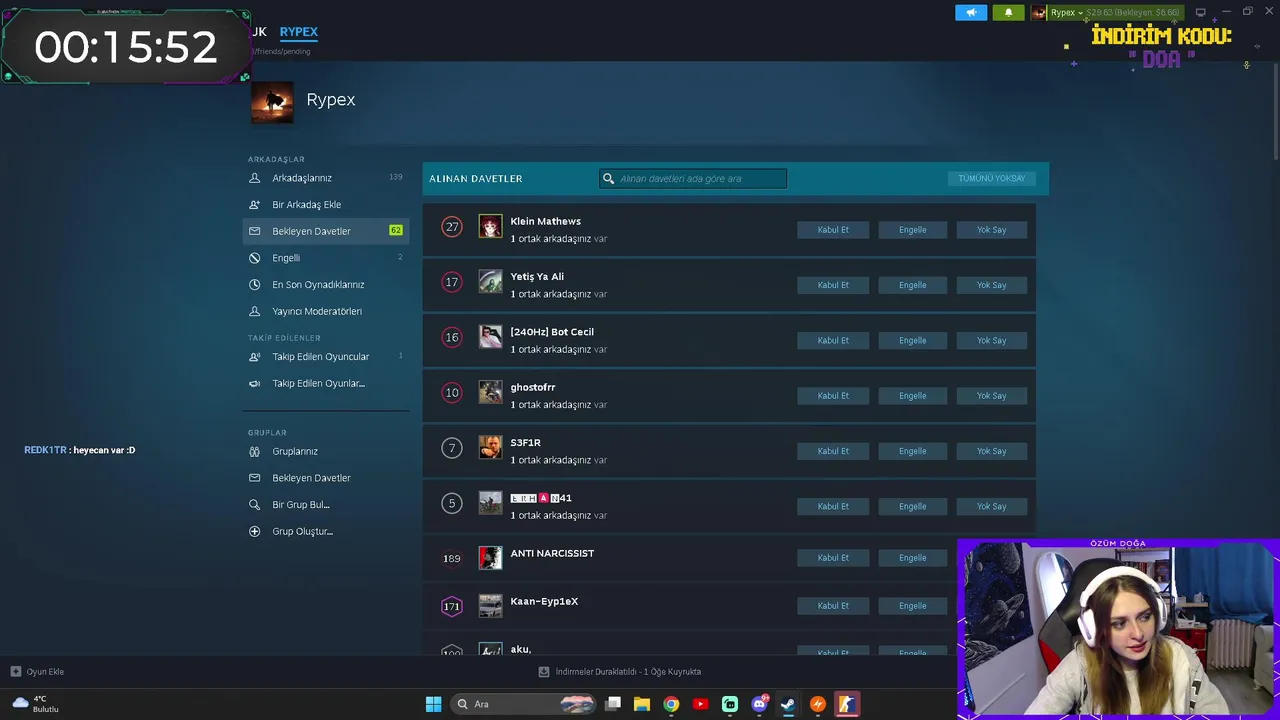Open S3F1R avatar thumbnail

(490, 448)
